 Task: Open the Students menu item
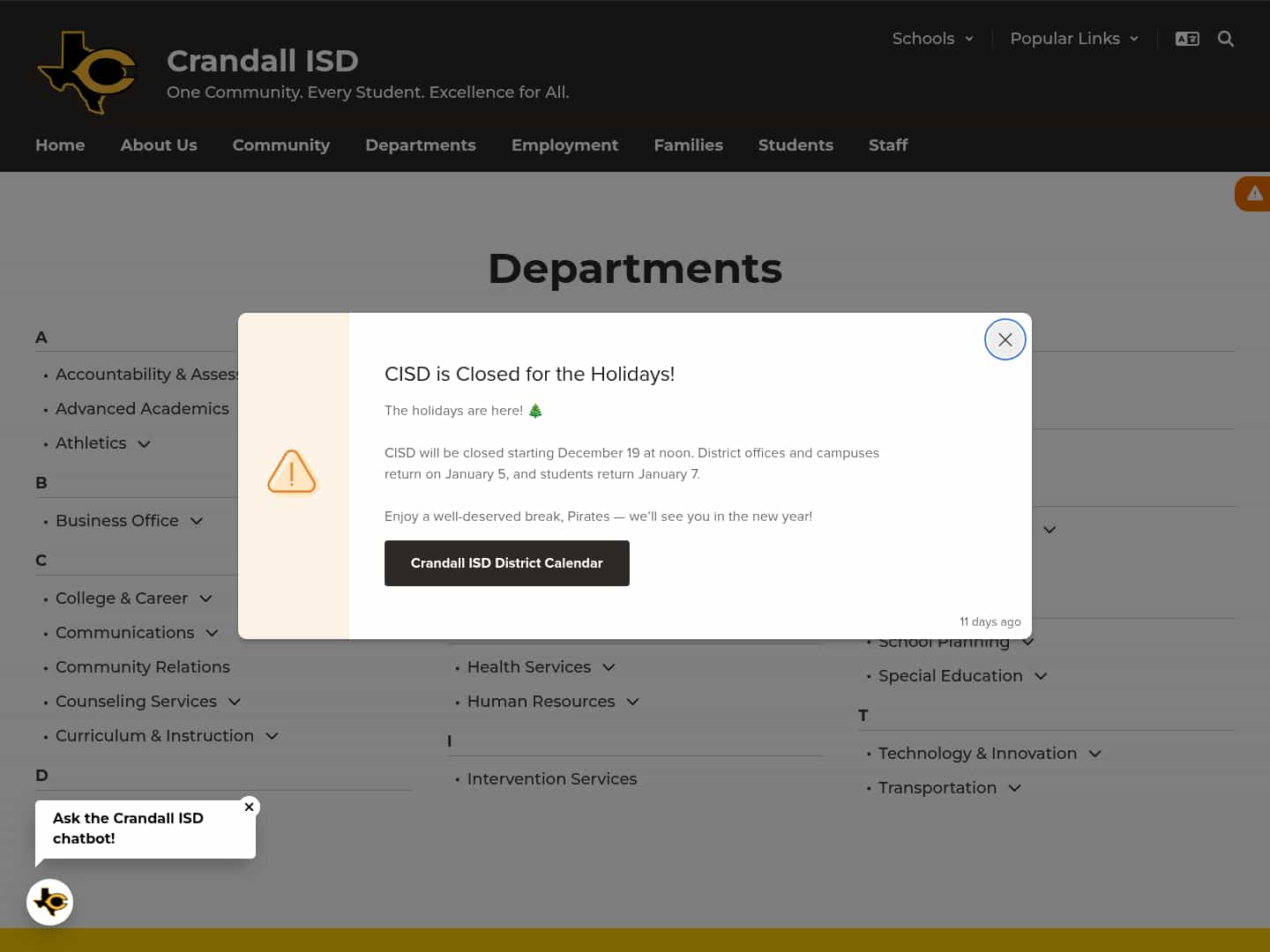pos(796,145)
